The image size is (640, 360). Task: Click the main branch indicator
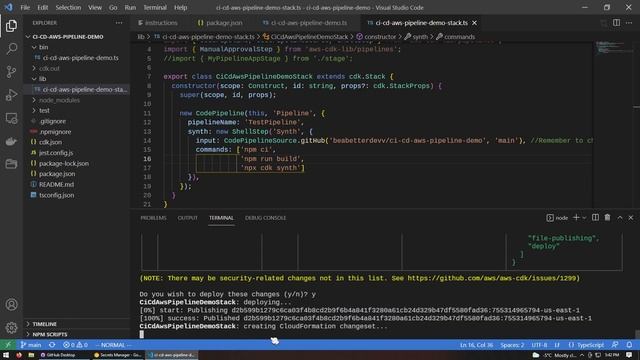(x=31, y=344)
